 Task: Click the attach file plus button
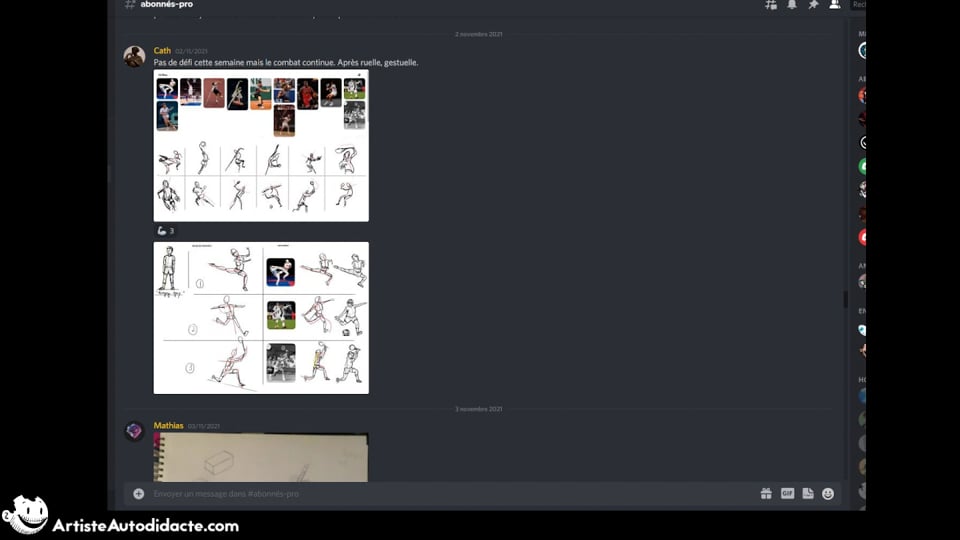pos(138,493)
